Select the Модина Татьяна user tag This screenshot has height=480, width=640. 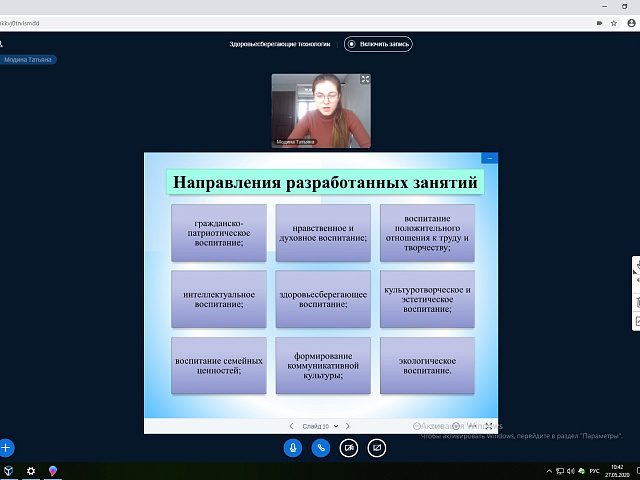tap(28, 60)
